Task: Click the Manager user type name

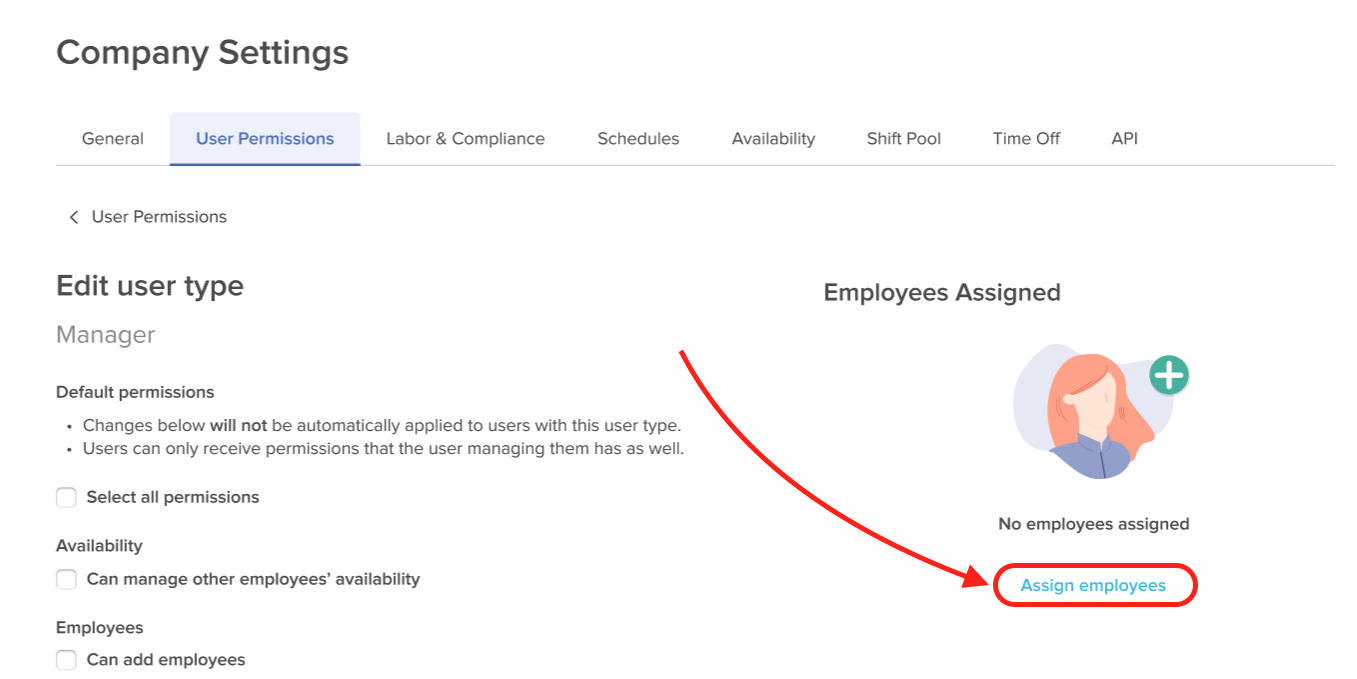Action: coord(106,335)
